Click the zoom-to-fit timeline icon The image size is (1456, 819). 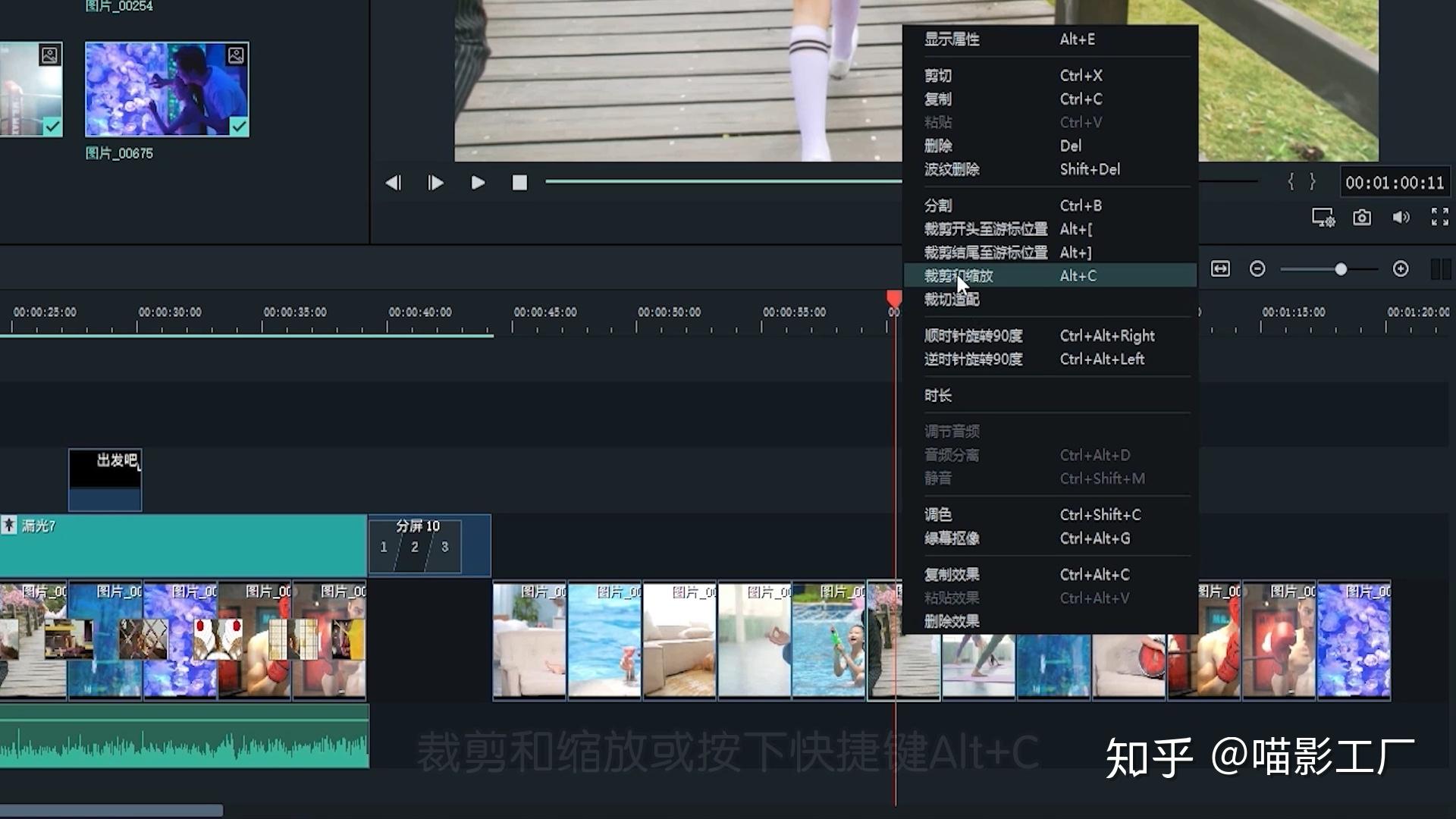coord(1220,268)
